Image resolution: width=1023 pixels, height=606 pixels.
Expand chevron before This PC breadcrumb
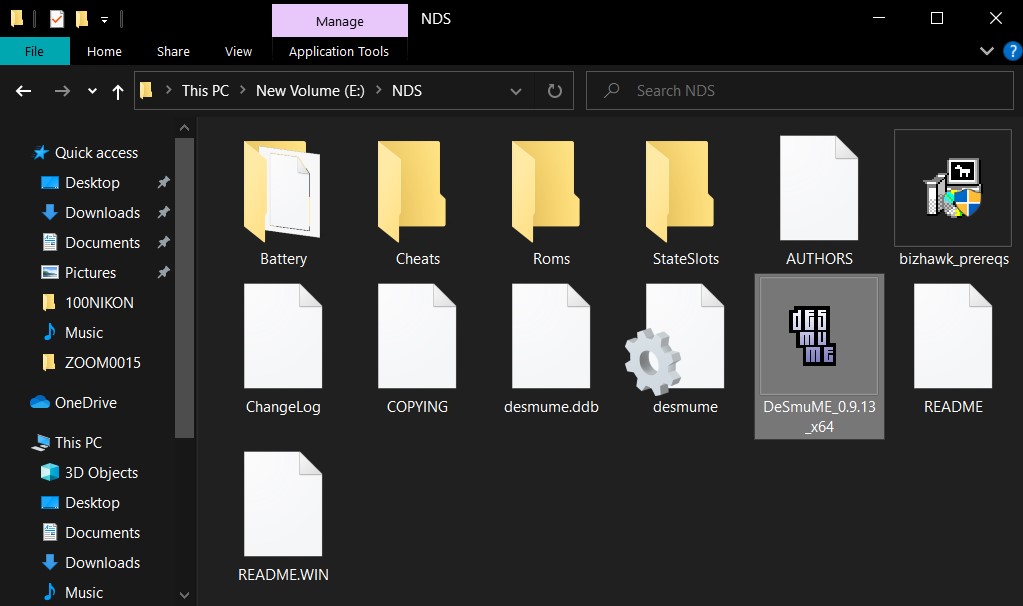coord(168,90)
